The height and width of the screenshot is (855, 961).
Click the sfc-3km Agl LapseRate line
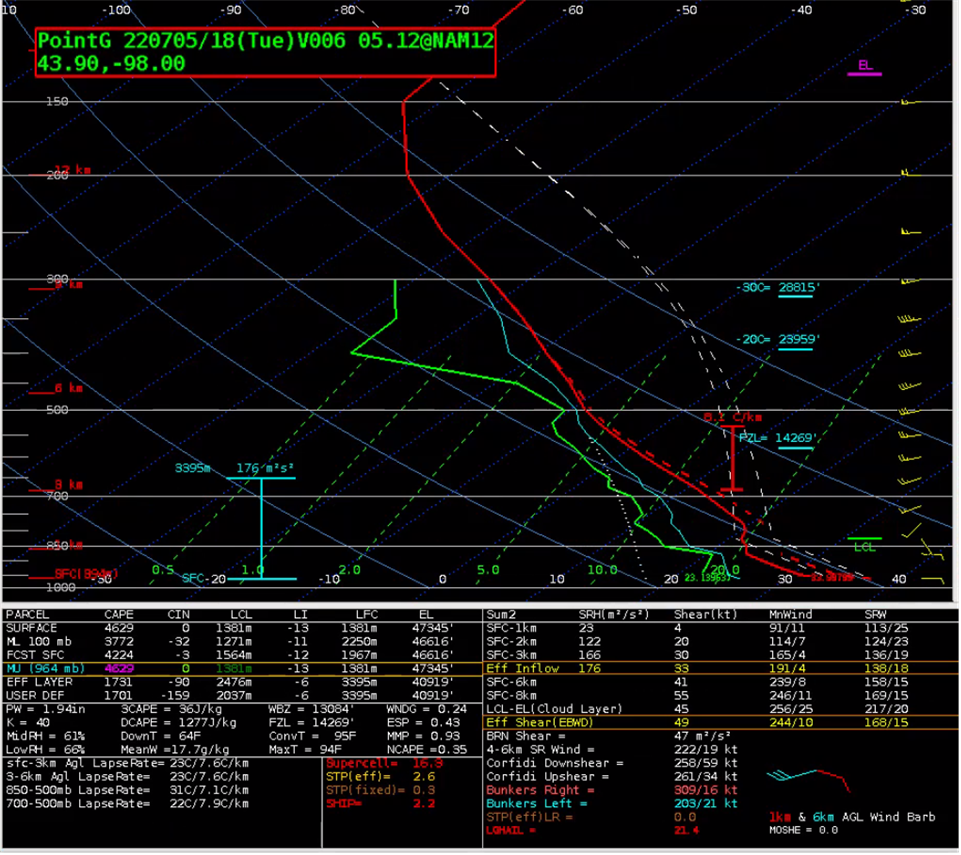127,763
